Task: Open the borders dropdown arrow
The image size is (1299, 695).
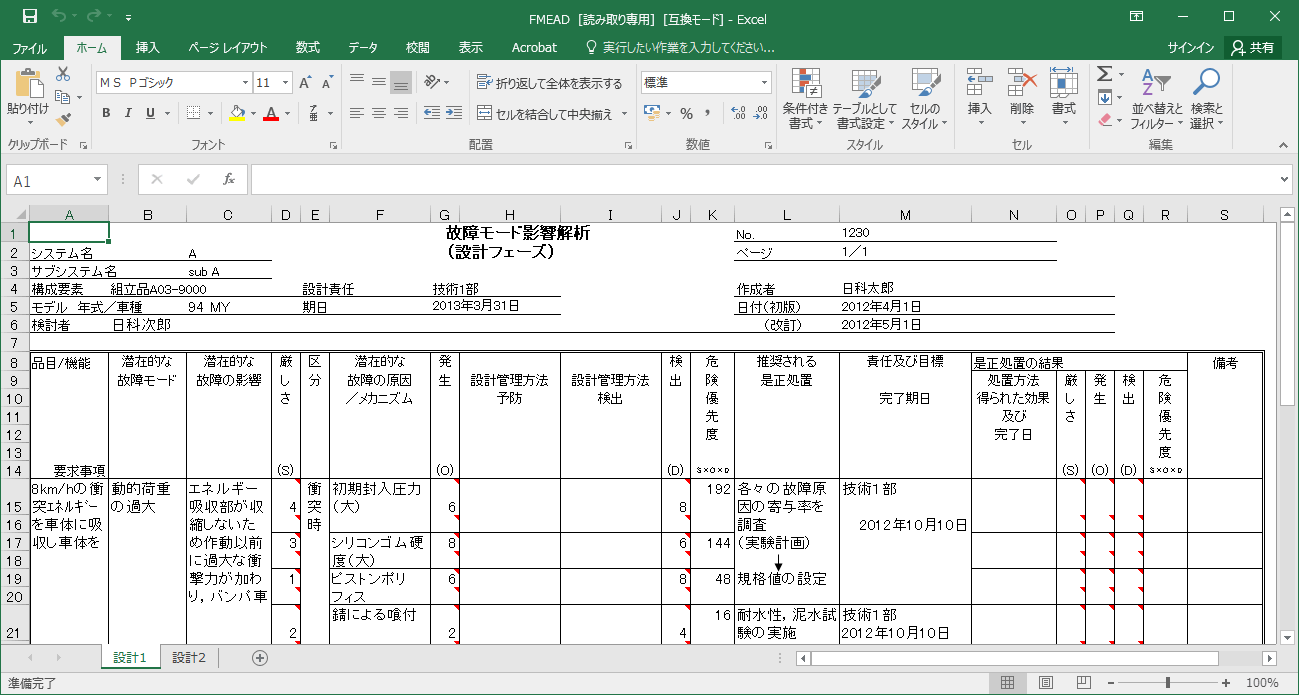Action: coord(212,114)
